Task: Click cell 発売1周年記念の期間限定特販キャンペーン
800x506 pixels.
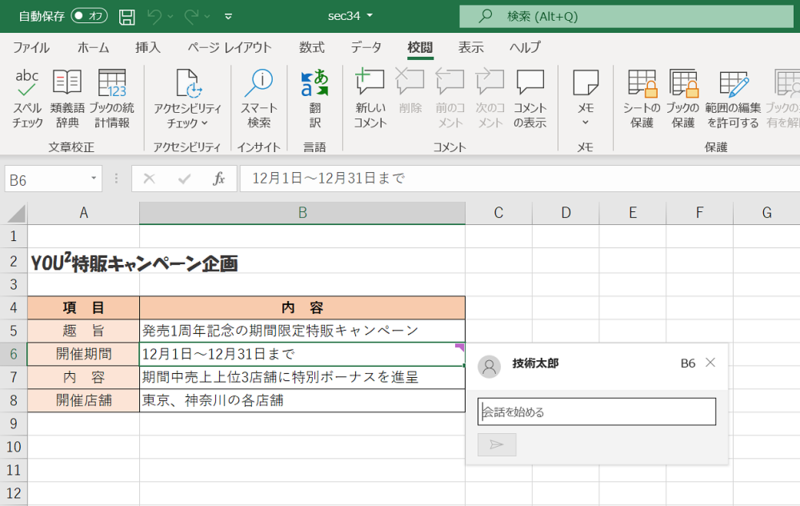Action: coord(303,331)
